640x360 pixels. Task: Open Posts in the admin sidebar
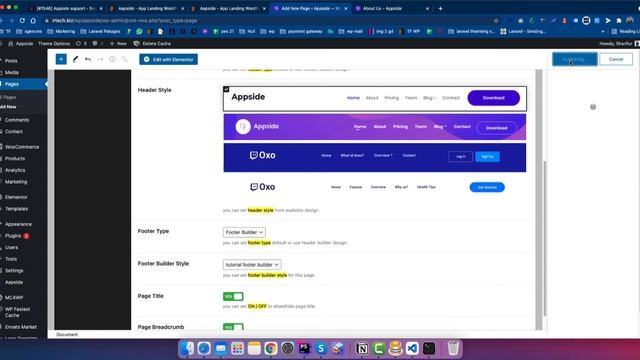click(x=11, y=60)
